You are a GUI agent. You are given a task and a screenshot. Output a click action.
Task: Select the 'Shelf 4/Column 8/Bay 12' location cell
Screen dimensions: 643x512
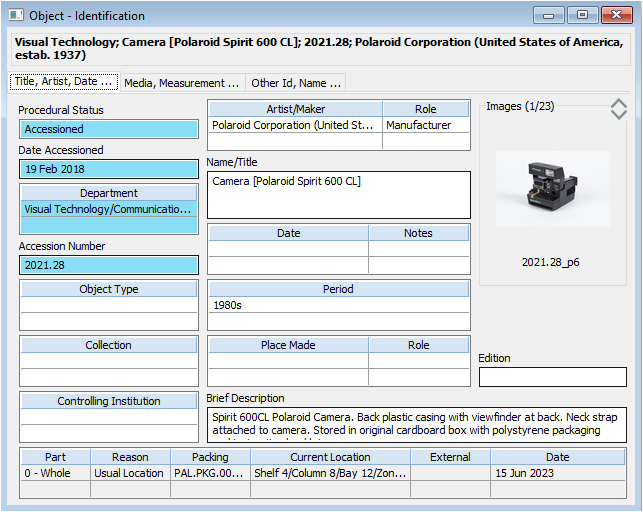331,473
